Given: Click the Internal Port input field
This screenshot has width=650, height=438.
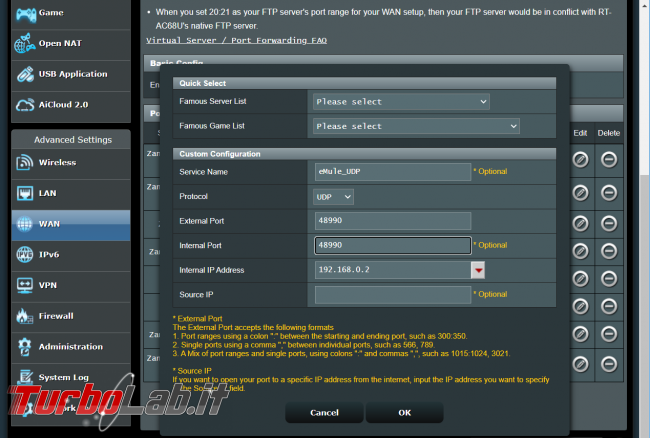Looking at the screenshot, I should [x=393, y=245].
